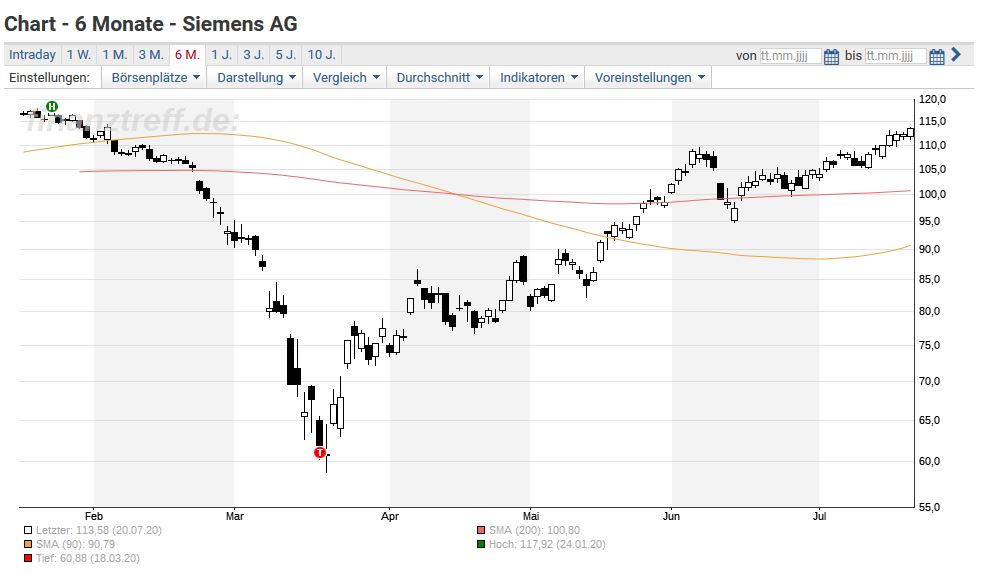983x574 pixels.
Task: Open the Indikatoren dropdown
Action: [538, 78]
